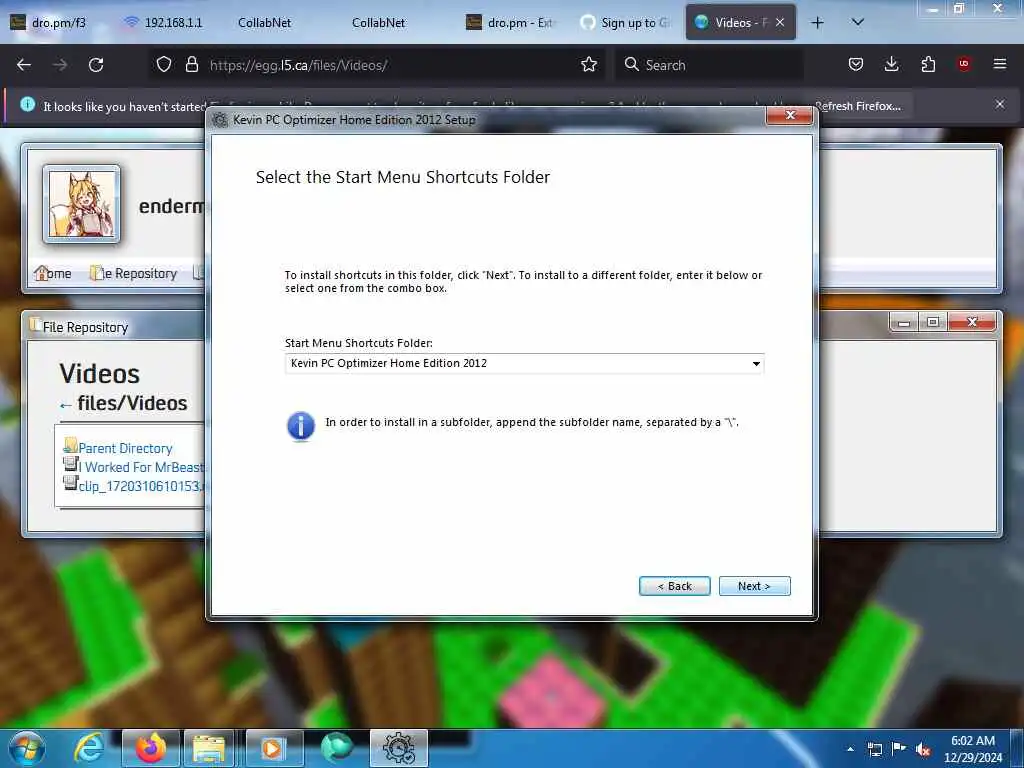Image resolution: width=1024 pixels, height=768 pixels.
Task: Open the Firefox downloads panel
Action: (891, 64)
